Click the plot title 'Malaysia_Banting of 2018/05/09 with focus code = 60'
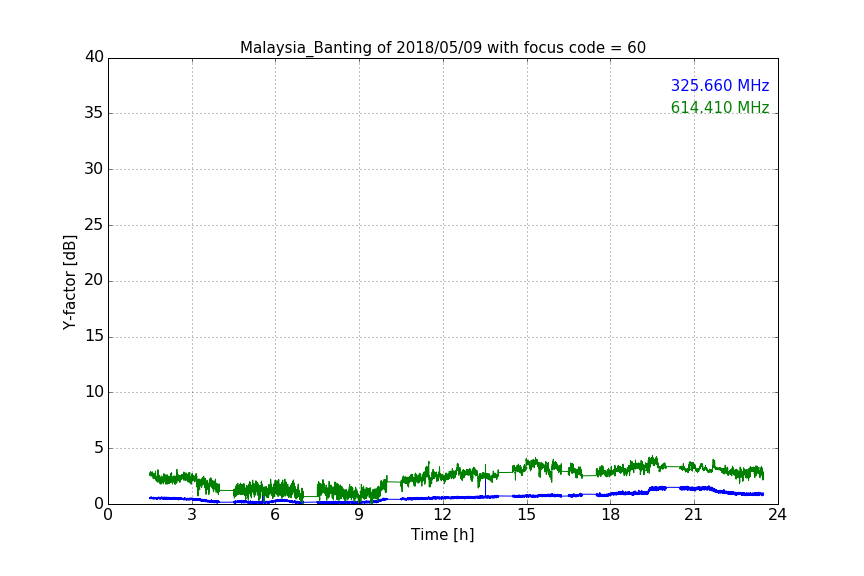 click(x=442, y=48)
